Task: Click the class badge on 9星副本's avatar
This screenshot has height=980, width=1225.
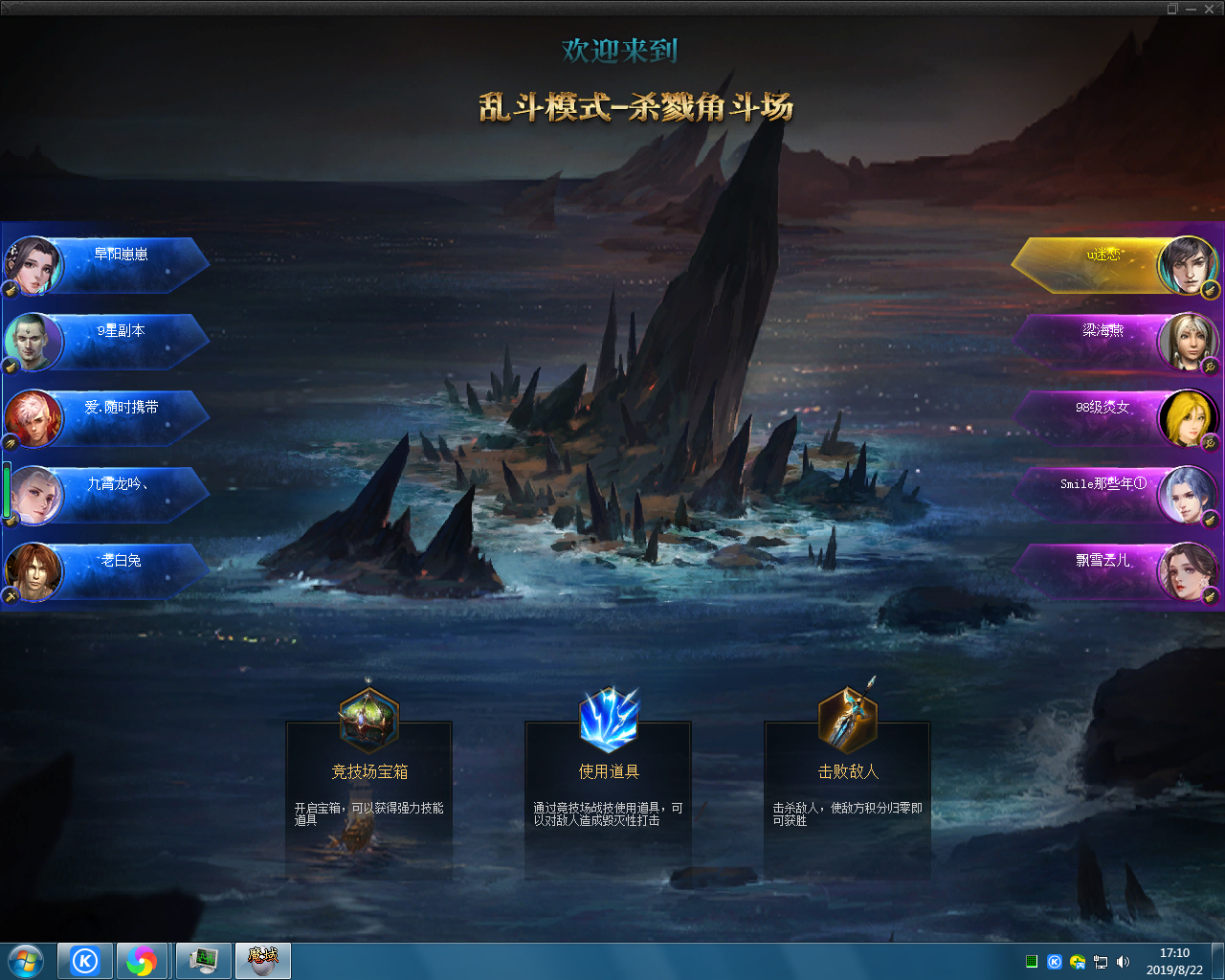Action: 11,365
